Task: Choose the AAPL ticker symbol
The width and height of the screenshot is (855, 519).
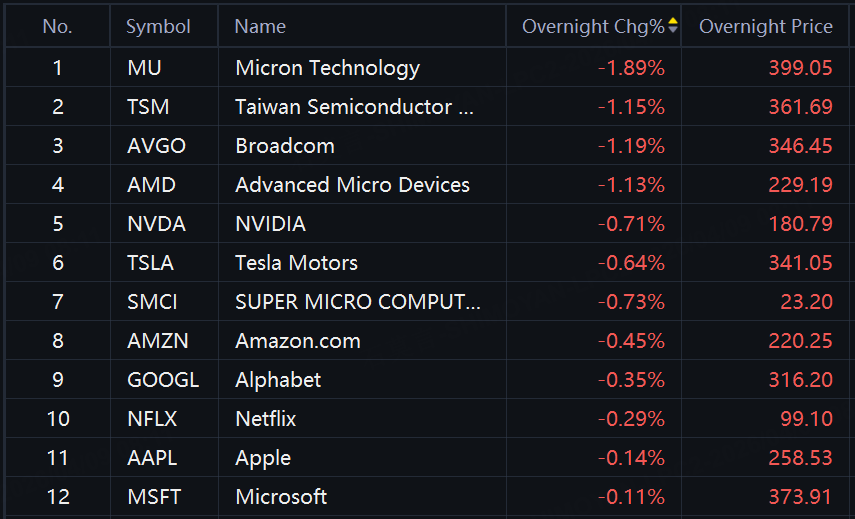Action: pos(154,458)
